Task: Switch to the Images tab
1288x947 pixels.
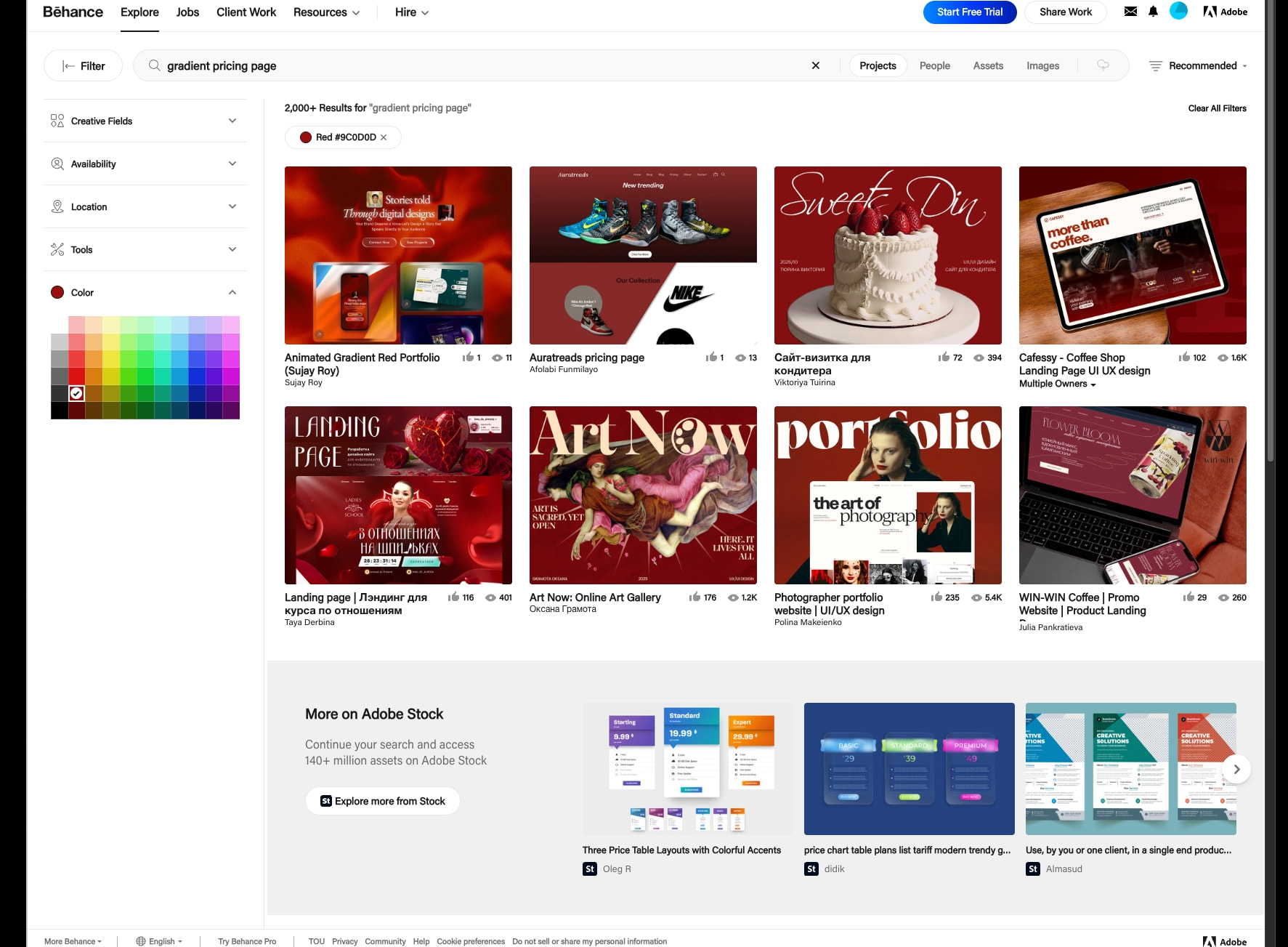Action: pos(1042,65)
